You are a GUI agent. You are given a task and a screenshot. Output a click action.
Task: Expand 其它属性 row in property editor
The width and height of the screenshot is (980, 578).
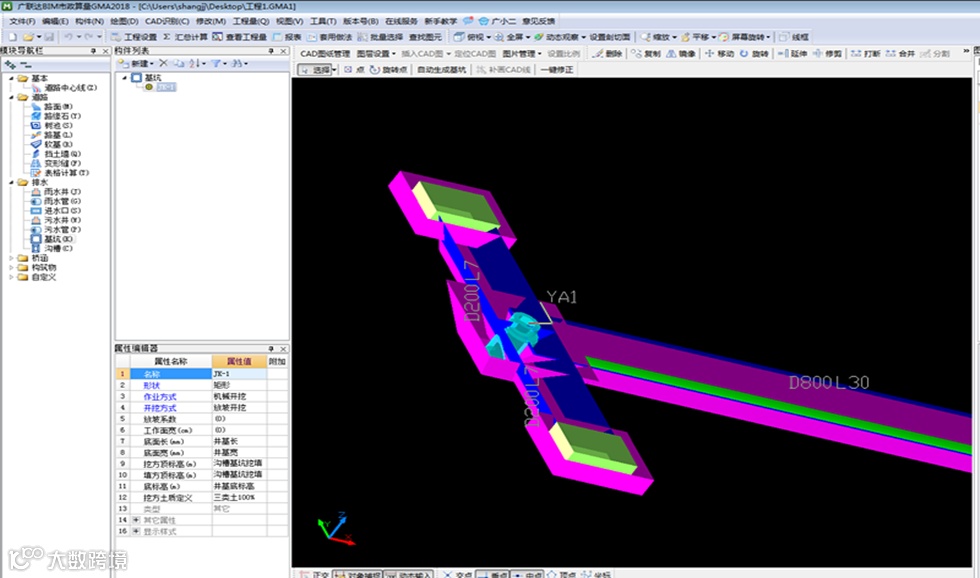point(136,520)
